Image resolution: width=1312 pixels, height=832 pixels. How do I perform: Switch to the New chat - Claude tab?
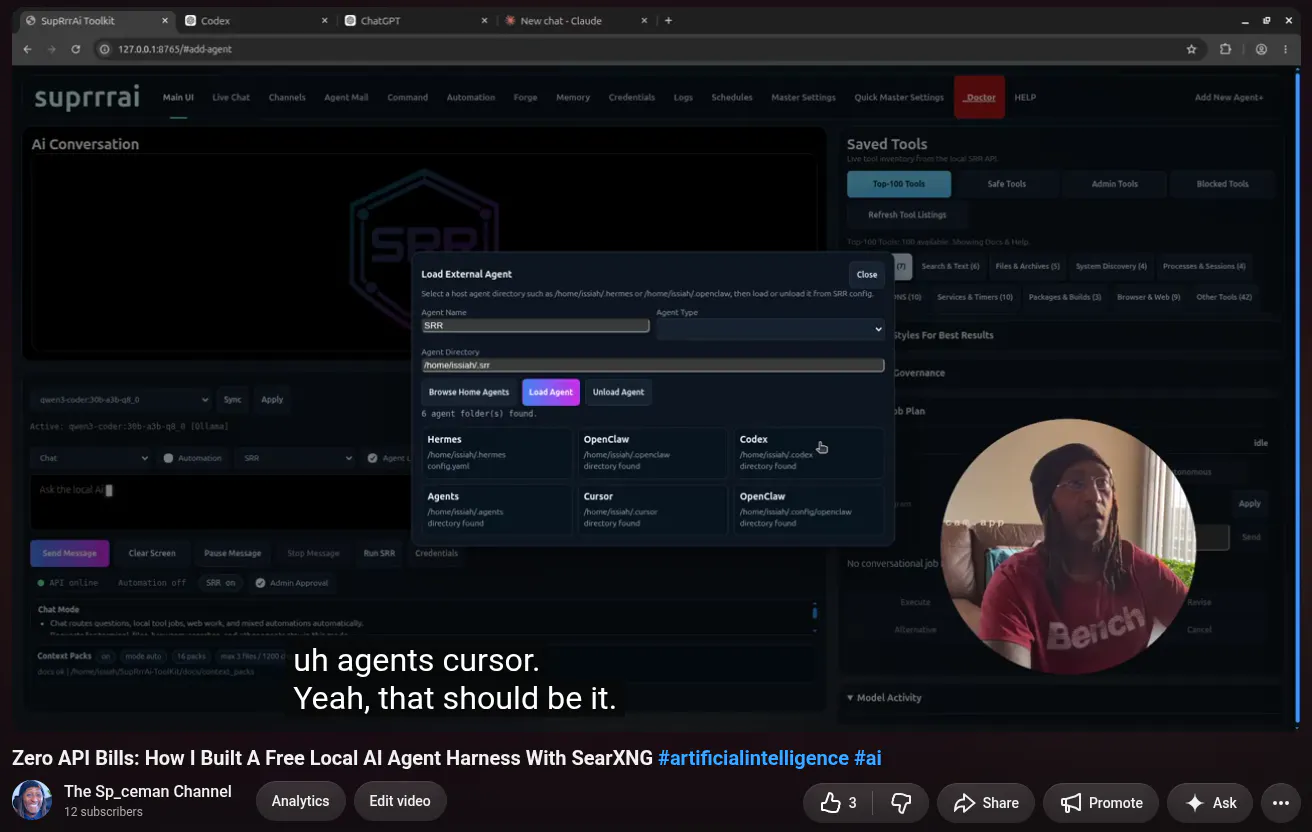(x=573, y=20)
